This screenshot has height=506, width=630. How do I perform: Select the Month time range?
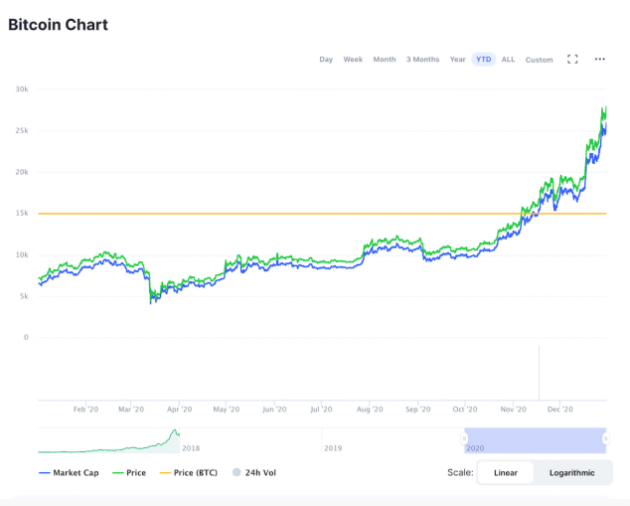(385, 59)
